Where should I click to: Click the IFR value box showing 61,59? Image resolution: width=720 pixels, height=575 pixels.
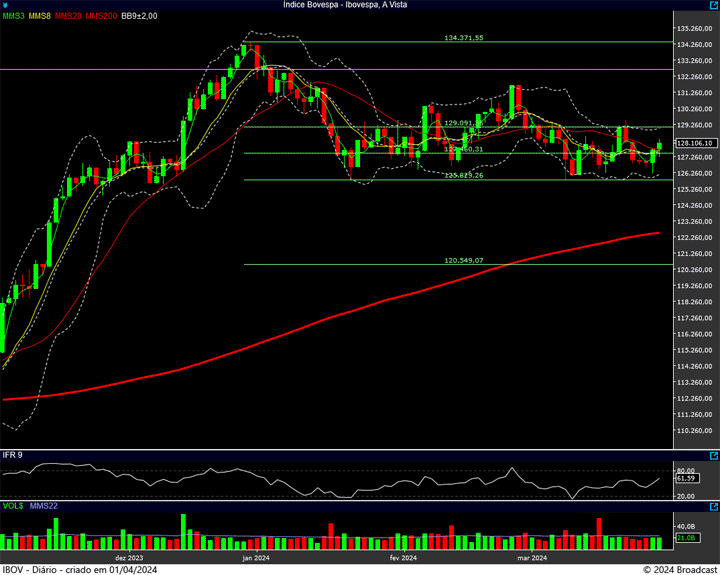686,479
